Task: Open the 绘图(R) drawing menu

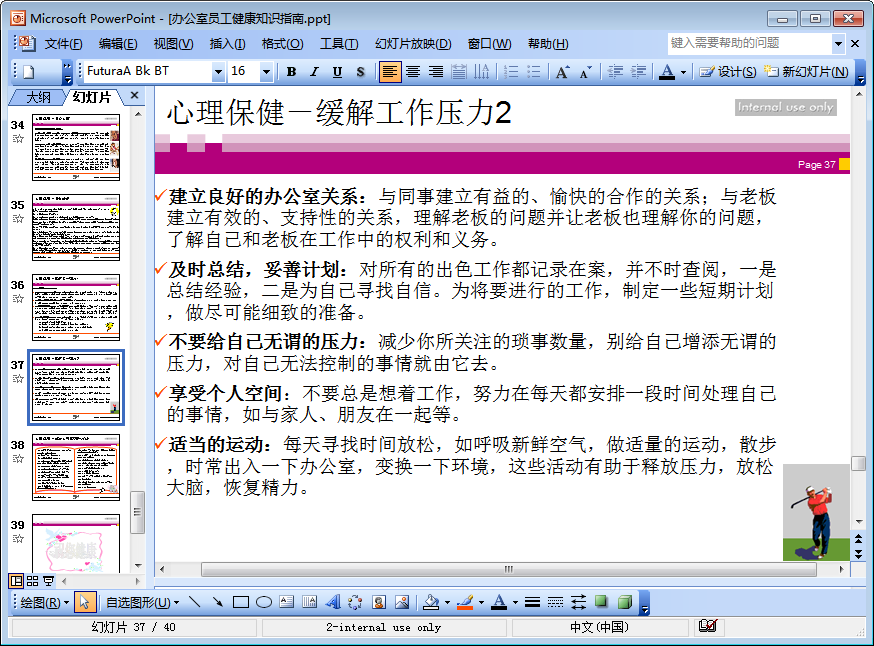Action: (44, 603)
